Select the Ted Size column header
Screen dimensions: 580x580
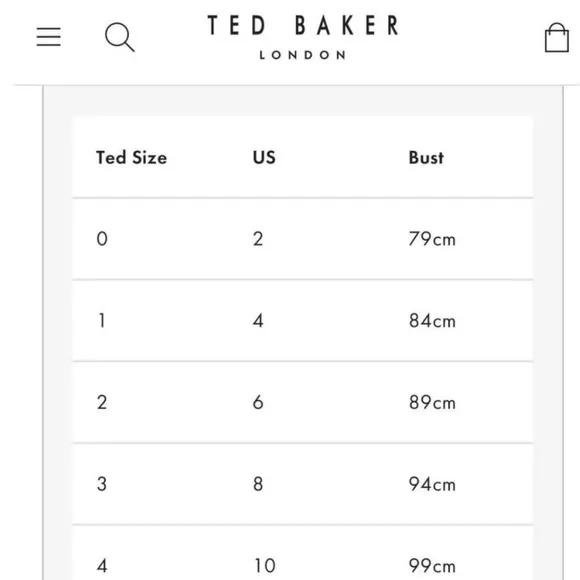point(131,158)
